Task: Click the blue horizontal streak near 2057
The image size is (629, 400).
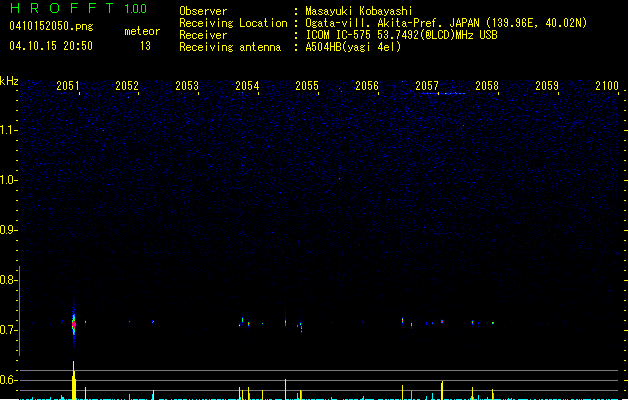Action: [443, 93]
